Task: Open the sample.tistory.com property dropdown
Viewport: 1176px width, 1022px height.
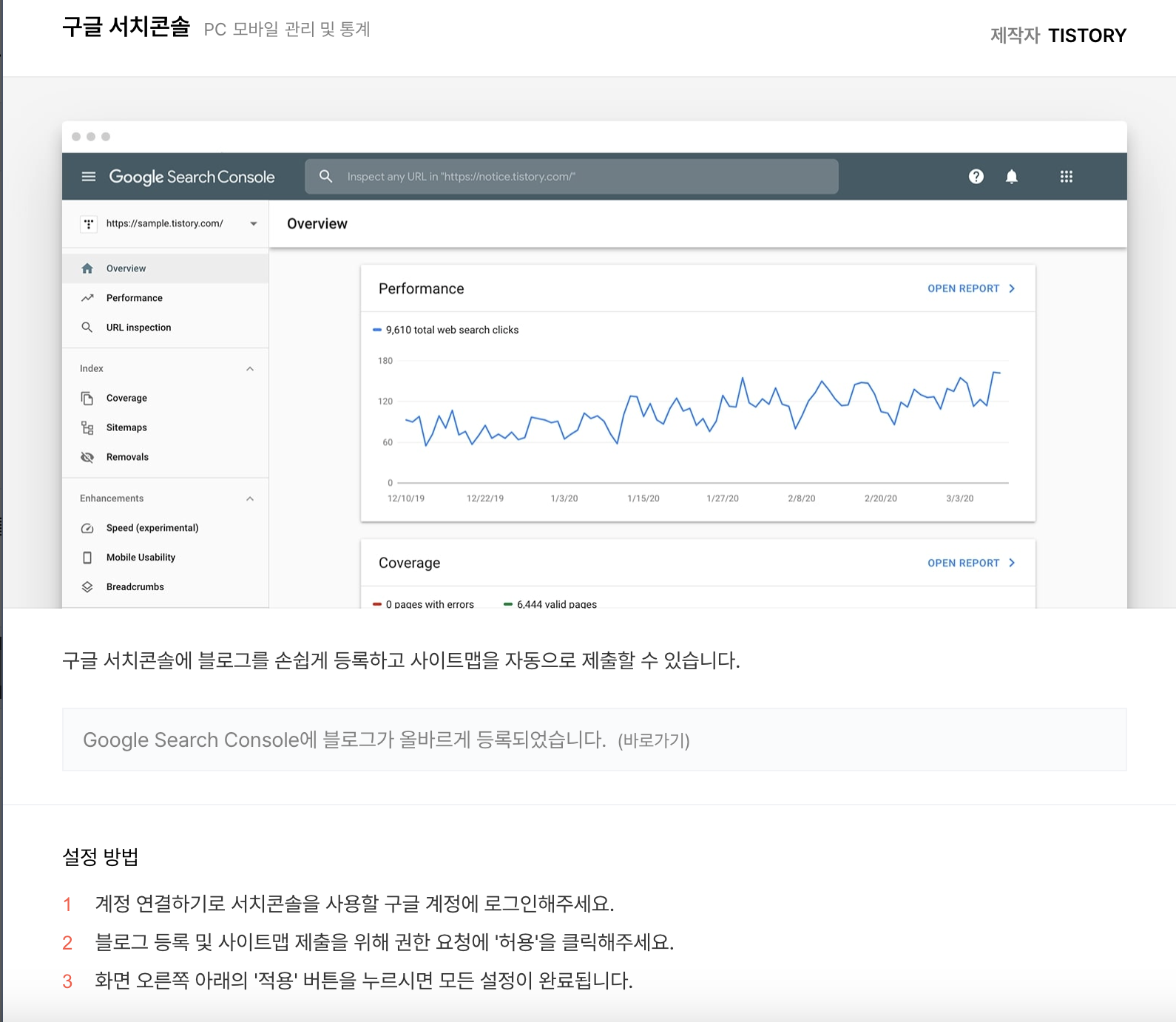Action: [254, 223]
